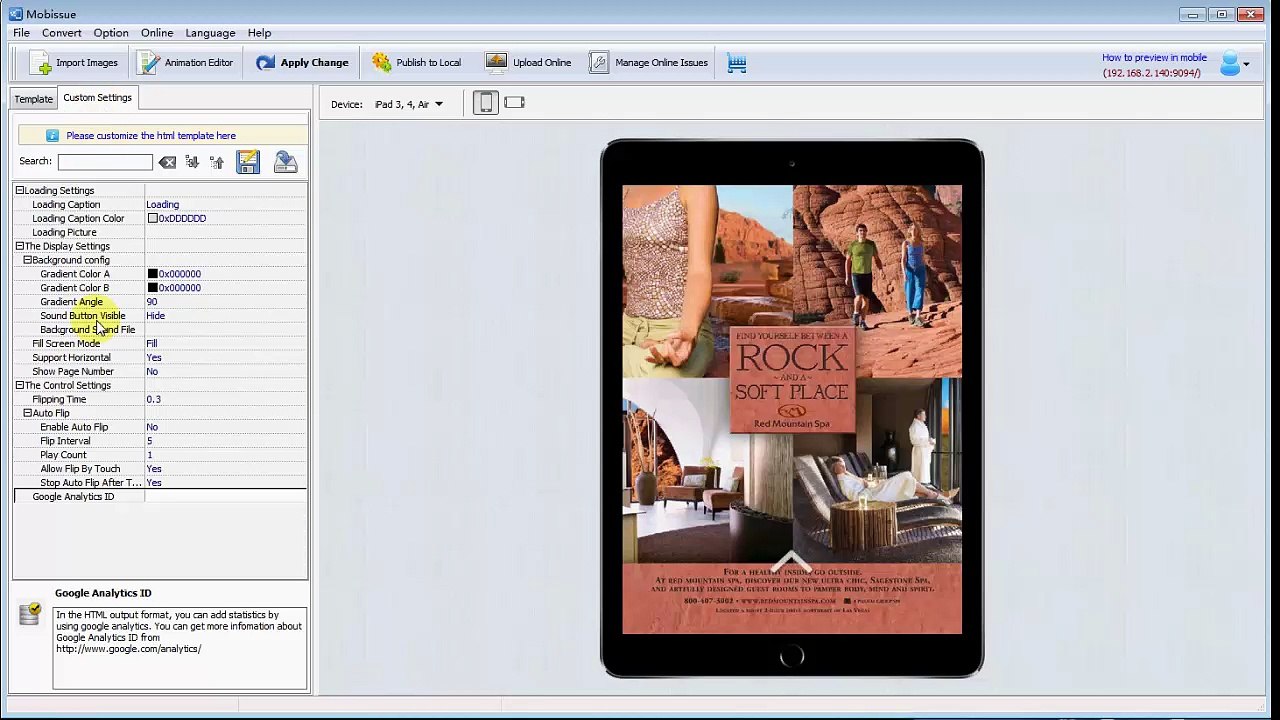Click the load settings icon

(285, 162)
